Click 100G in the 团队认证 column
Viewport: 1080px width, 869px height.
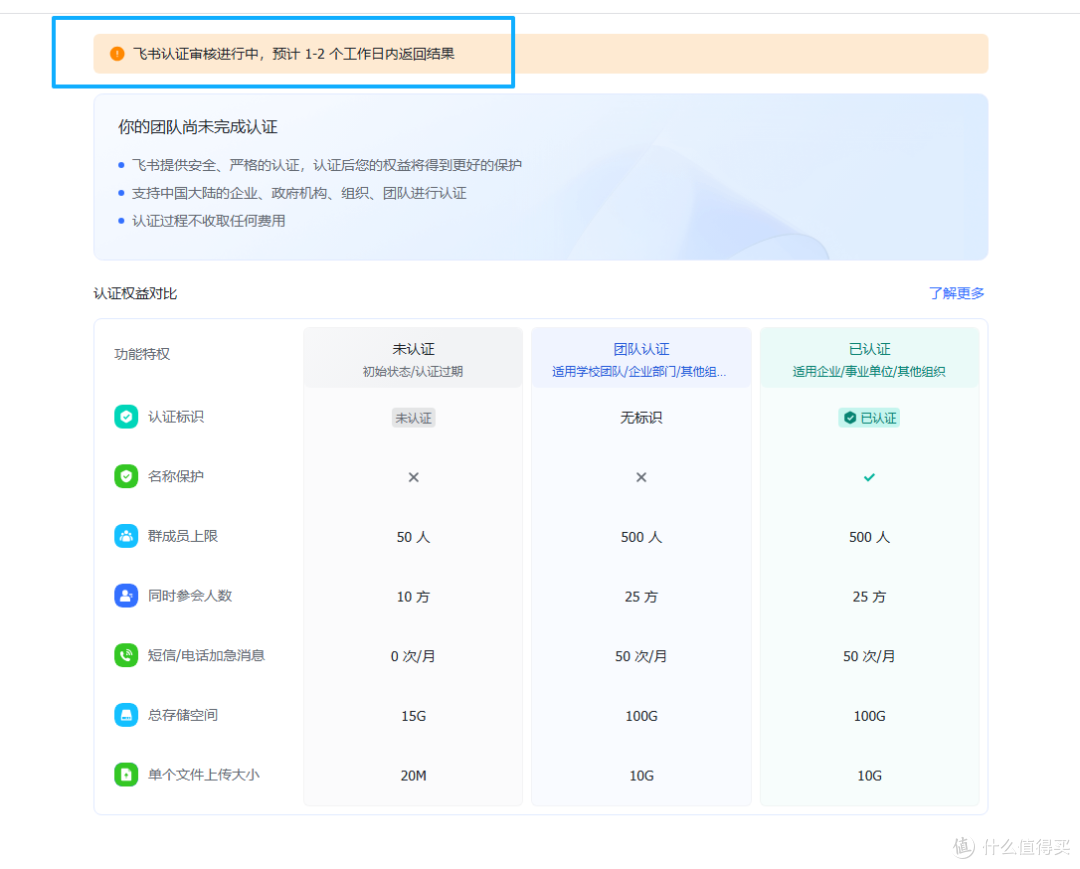(x=641, y=716)
